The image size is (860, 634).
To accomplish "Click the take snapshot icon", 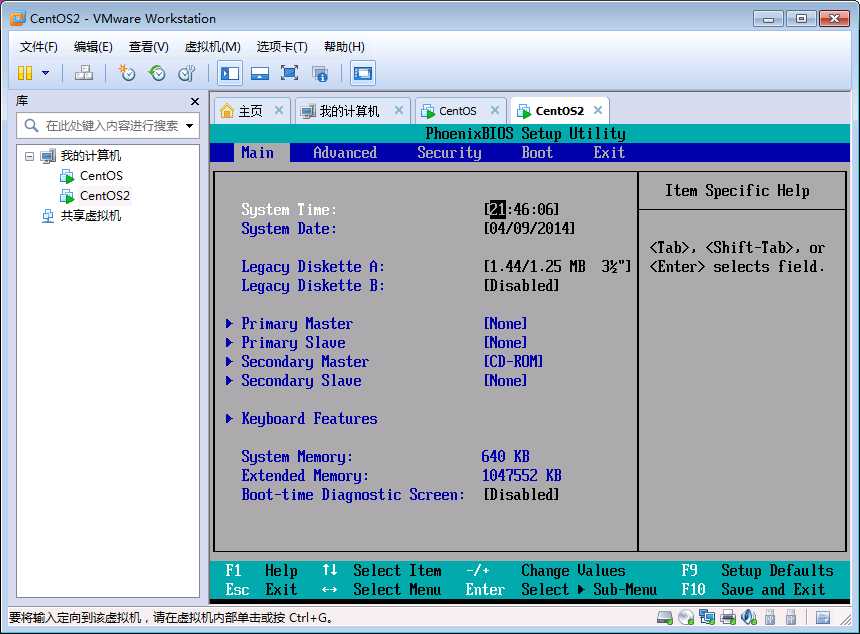I will 127,73.
